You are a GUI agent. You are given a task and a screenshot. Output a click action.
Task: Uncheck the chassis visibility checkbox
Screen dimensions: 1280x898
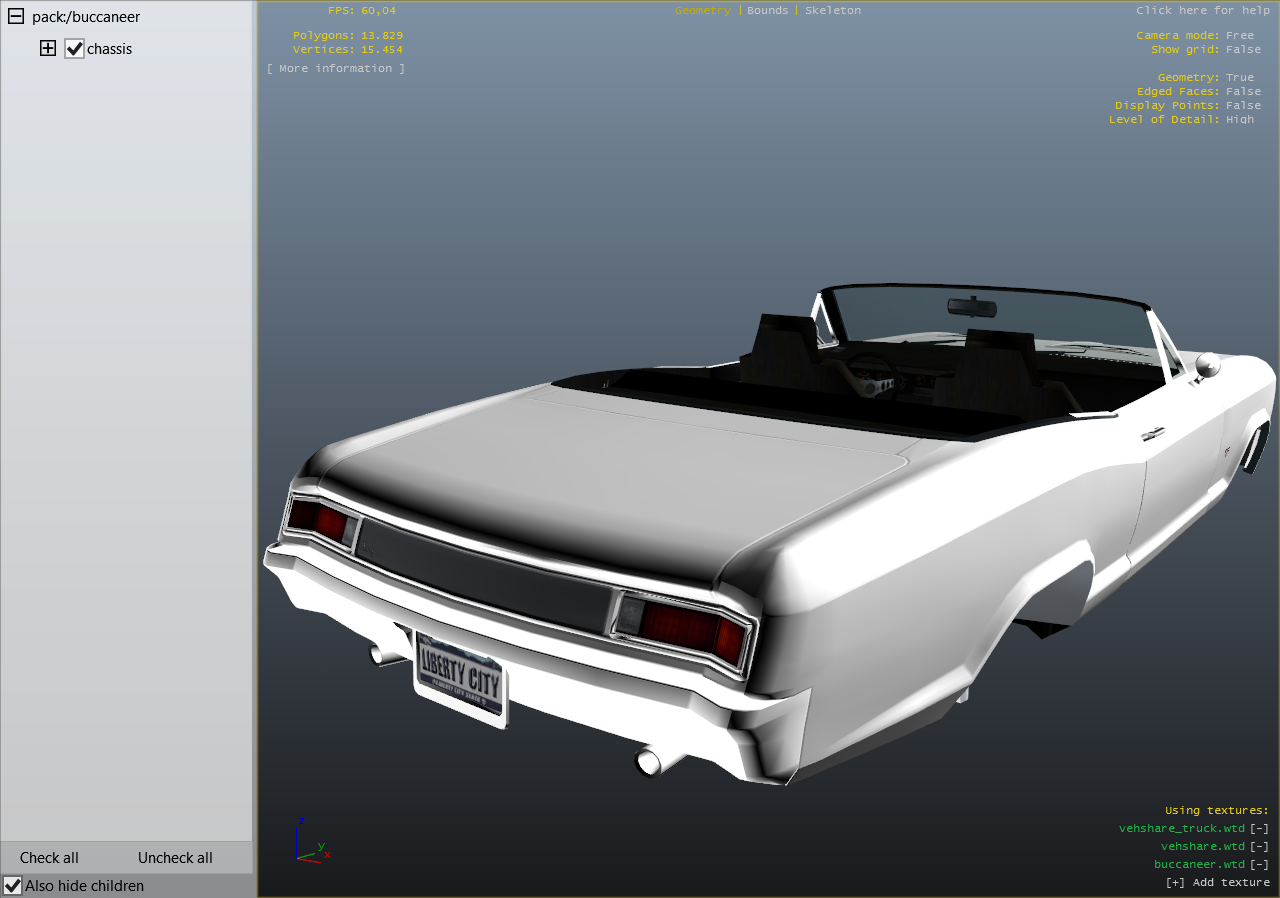click(74, 48)
